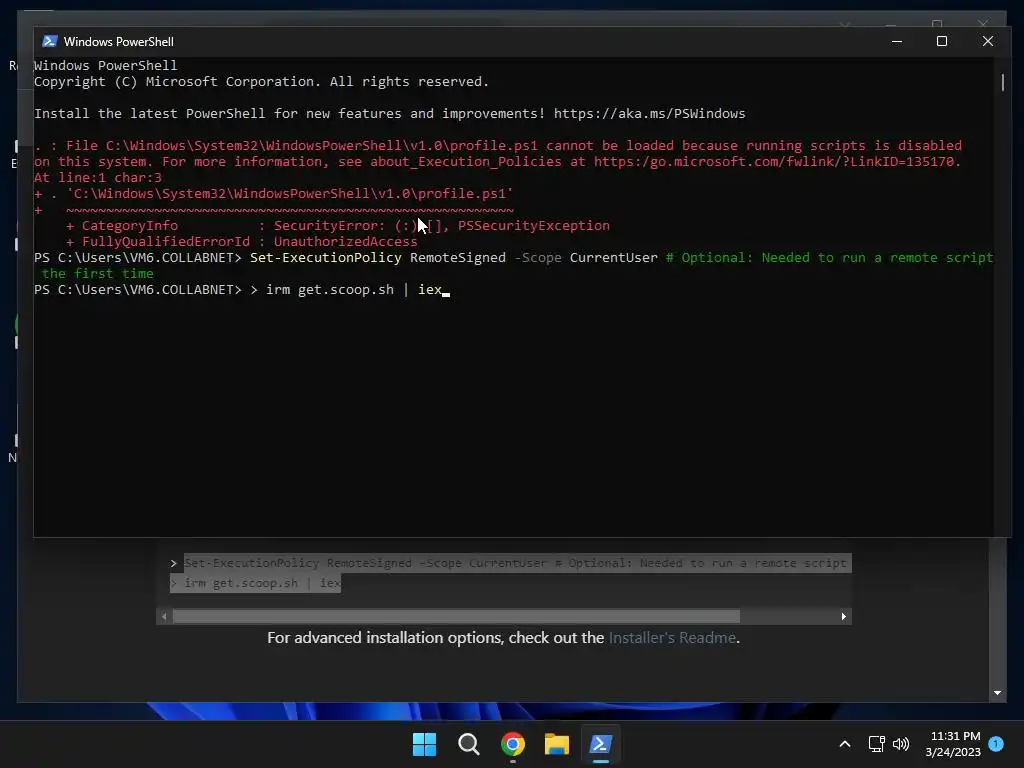Open the Windows Start menu

click(424, 744)
